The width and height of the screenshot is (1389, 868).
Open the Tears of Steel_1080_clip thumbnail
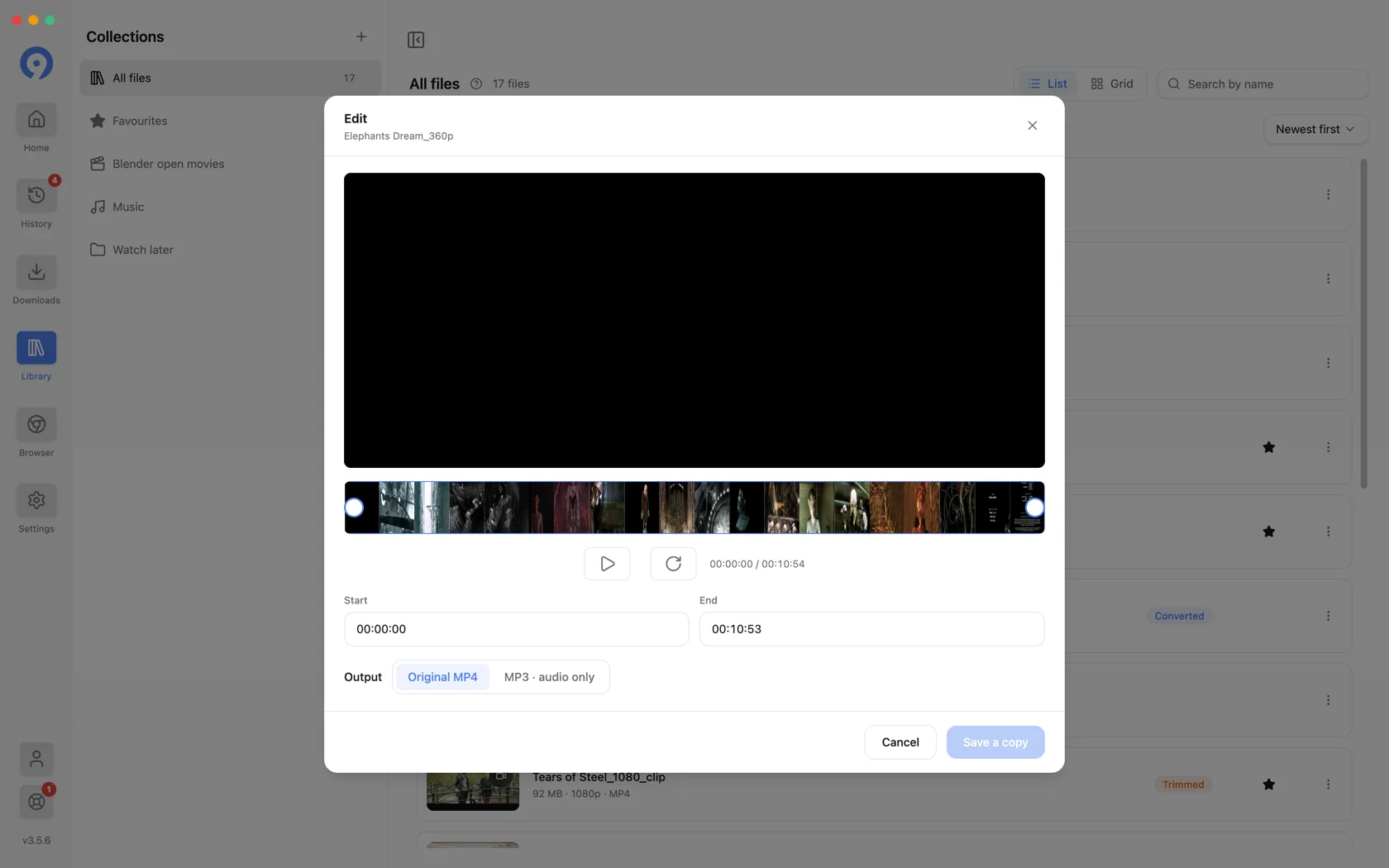(473, 791)
